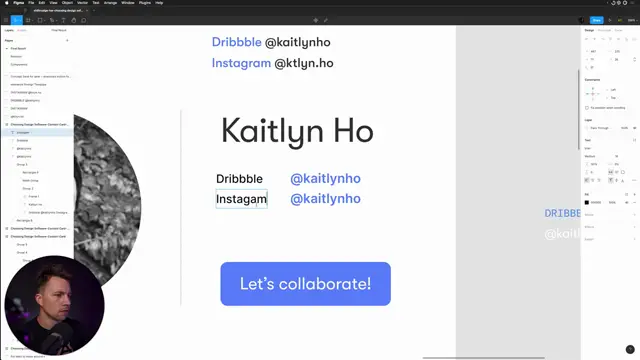Click the add page plus icon
Image resolution: width=640 pixels, height=360 pixels.
pyautogui.click(x=67, y=40)
